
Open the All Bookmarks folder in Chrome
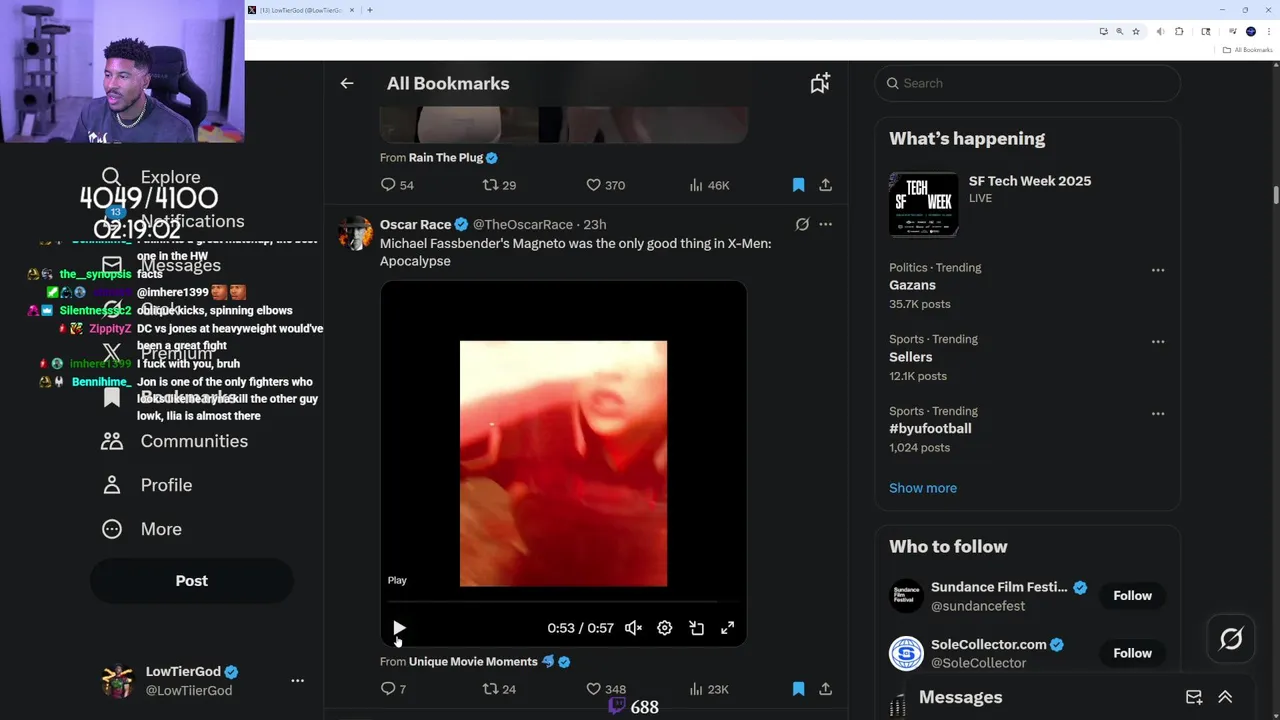click(x=1246, y=50)
